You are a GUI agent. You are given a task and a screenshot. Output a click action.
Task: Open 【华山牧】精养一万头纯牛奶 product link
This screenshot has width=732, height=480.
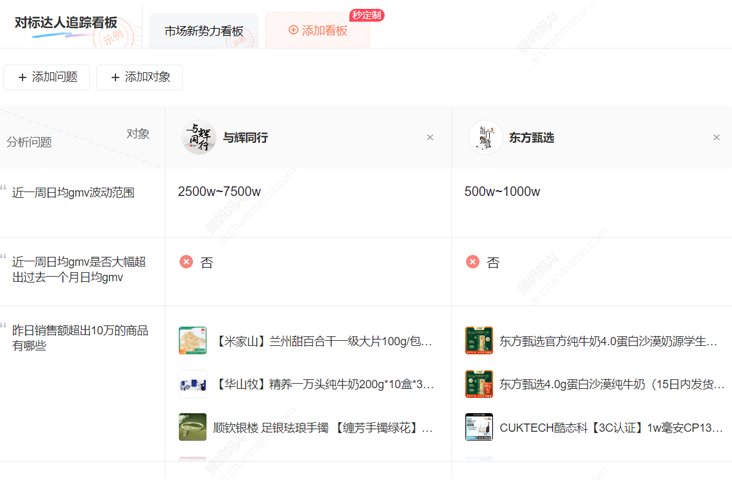tap(324, 385)
